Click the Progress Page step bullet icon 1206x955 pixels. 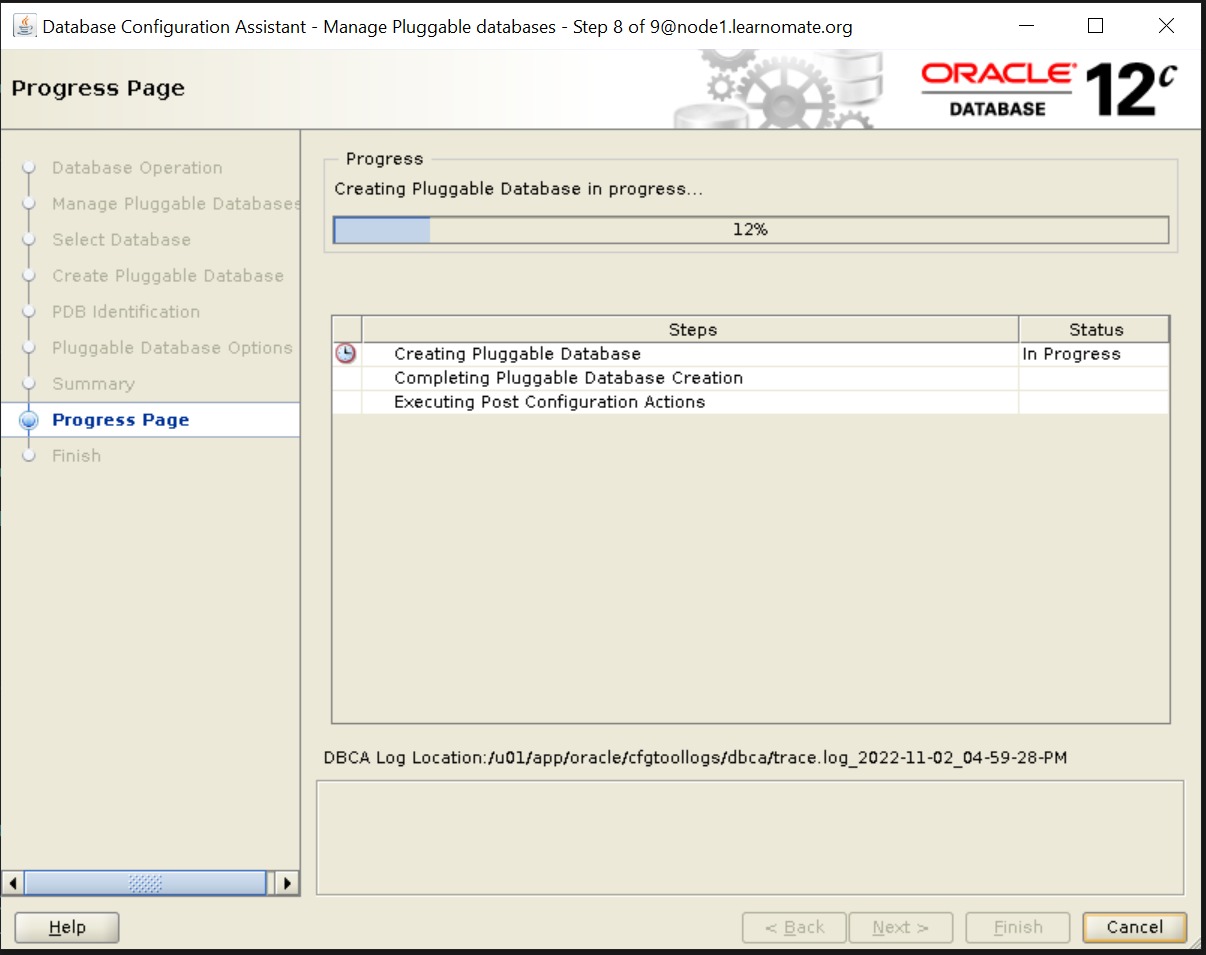click(x=29, y=421)
